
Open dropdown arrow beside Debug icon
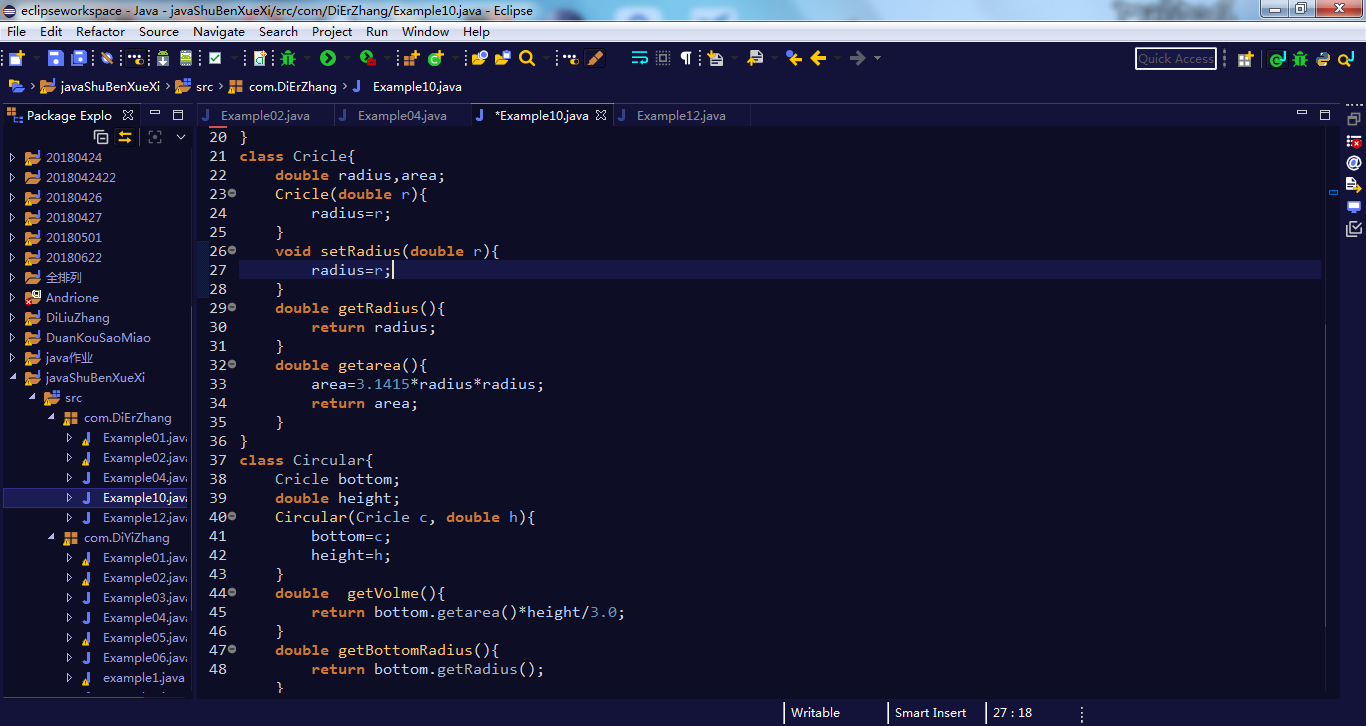[x=307, y=58]
